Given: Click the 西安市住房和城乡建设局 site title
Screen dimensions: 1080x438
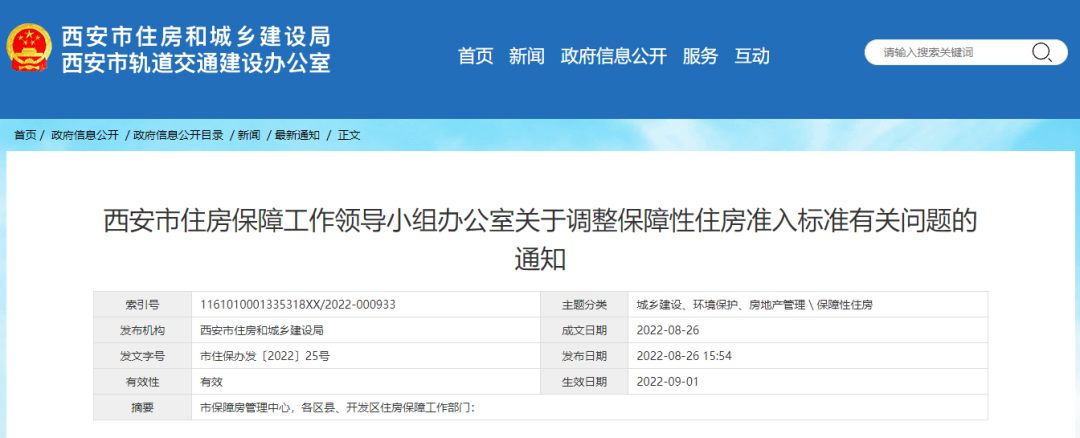Looking at the screenshot, I should coord(196,37).
